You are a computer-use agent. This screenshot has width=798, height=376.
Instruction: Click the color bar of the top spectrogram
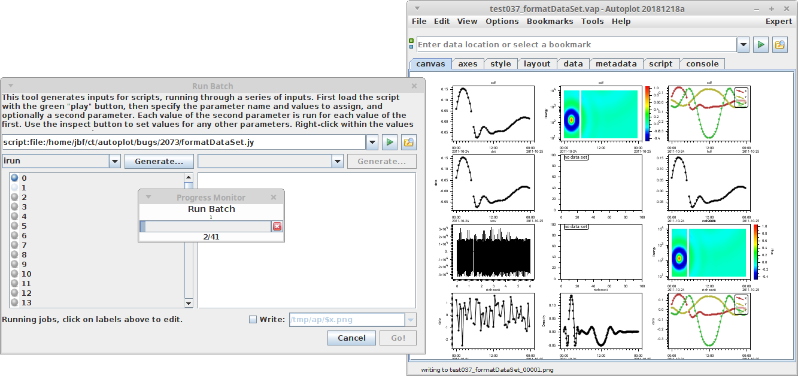pyautogui.click(x=648, y=113)
